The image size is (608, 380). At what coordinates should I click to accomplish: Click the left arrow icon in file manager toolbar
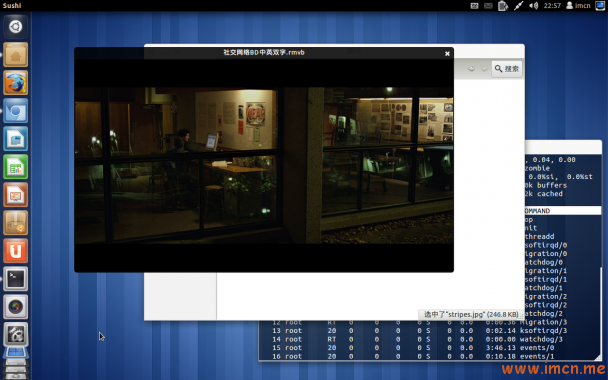[x=471, y=69]
